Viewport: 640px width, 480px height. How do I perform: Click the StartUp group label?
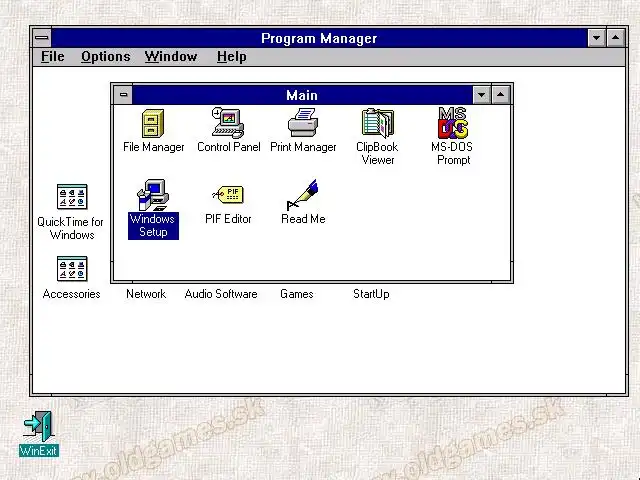371,294
